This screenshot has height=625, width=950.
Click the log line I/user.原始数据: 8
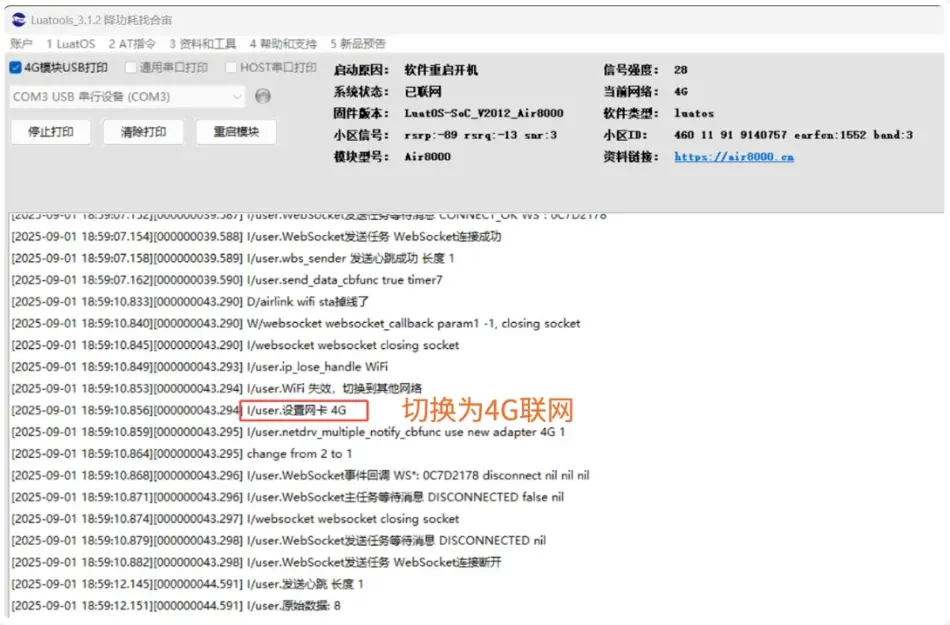click(x=176, y=606)
